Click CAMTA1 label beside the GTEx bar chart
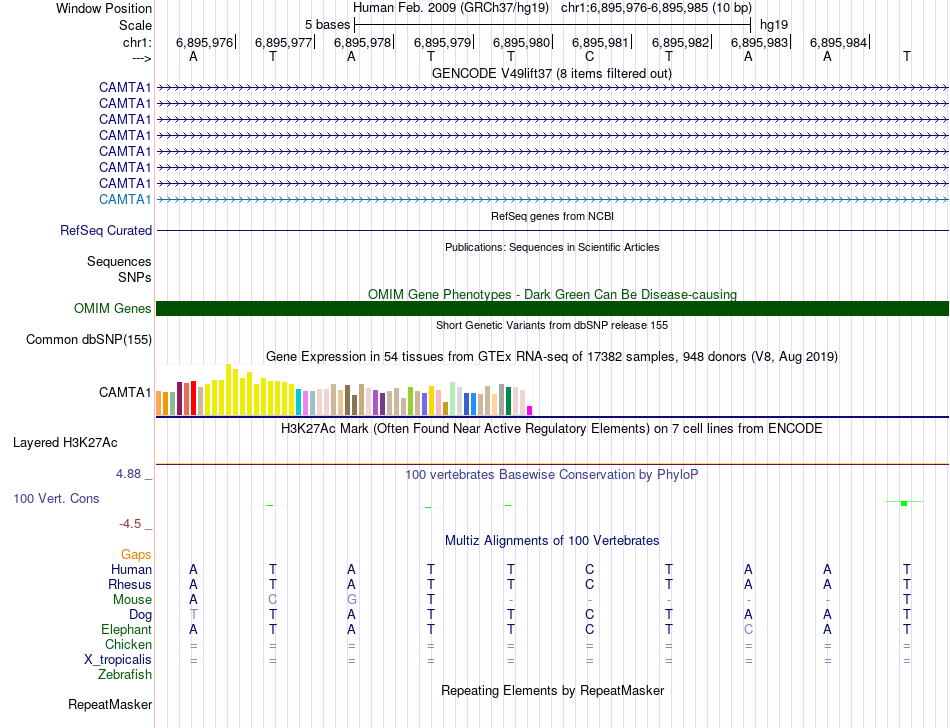This screenshot has width=950, height=728. (125, 392)
